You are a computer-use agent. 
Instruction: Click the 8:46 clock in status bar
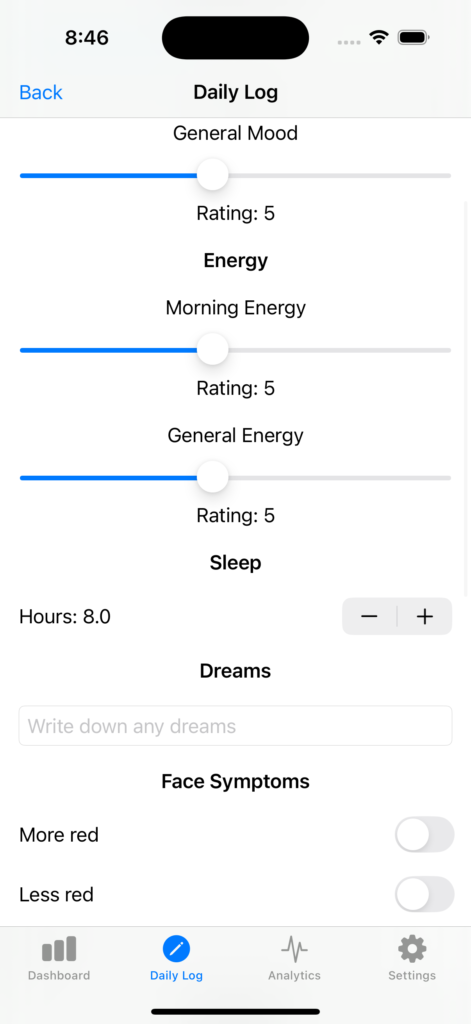point(87,38)
